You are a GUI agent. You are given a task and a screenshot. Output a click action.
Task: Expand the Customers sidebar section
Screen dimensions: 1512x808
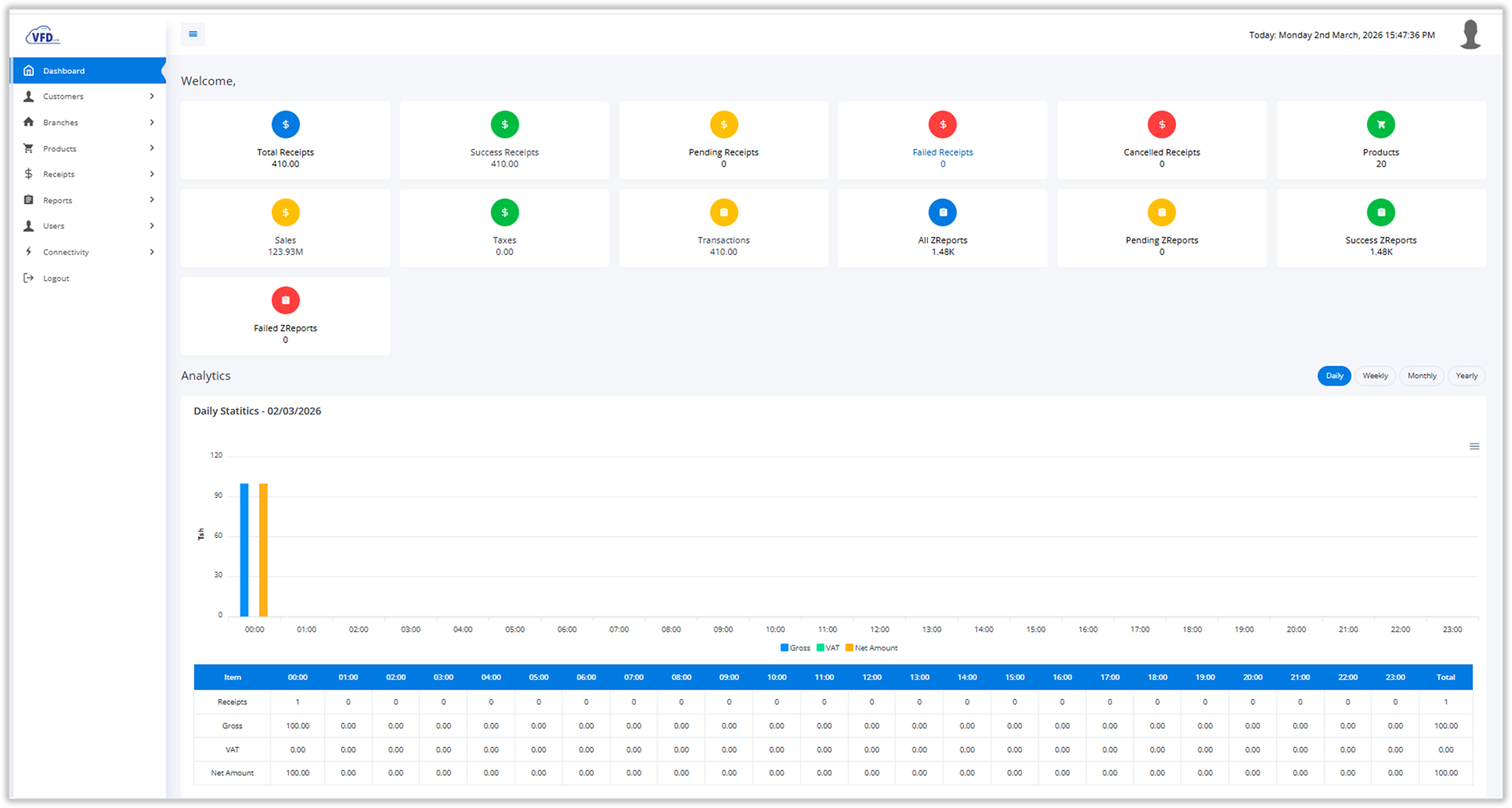click(89, 96)
